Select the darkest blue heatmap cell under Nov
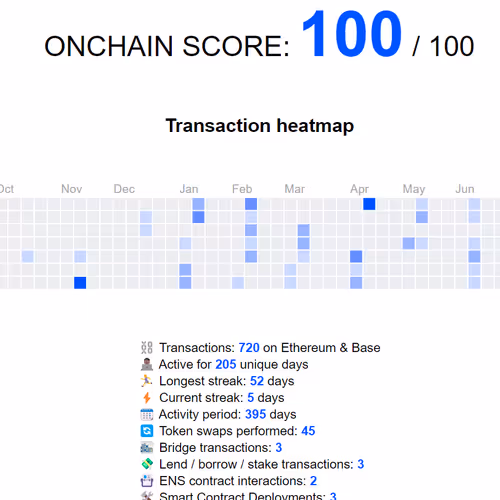Screen dimensions: 500x500 pyautogui.click(x=80, y=283)
